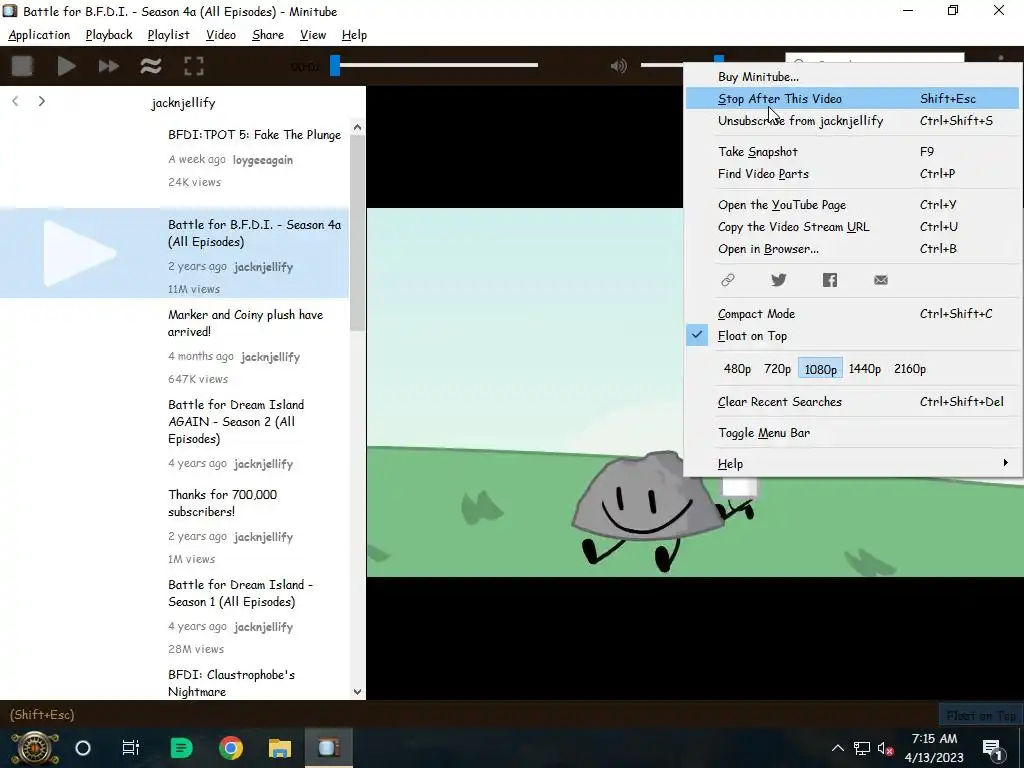Image resolution: width=1024 pixels, height=768 pixels.
Task: Select 480p video quality
Action: tap(737, 369)
